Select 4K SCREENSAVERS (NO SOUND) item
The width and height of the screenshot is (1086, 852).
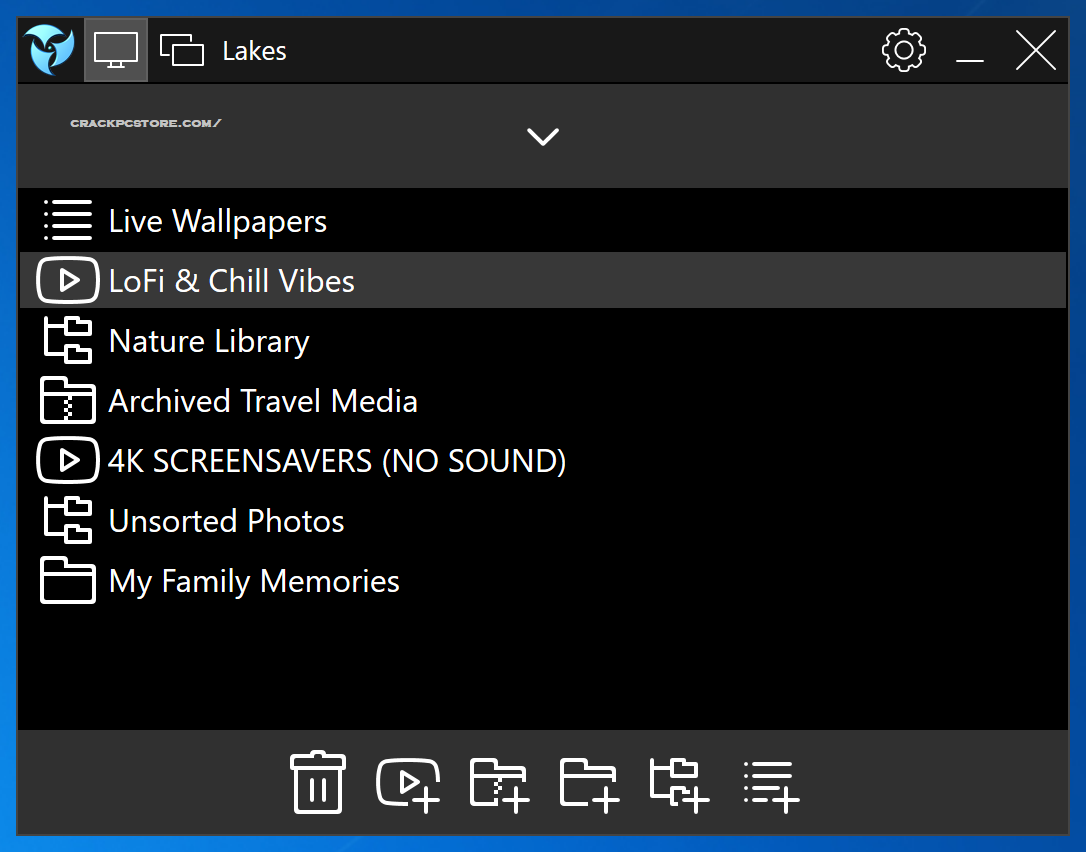(337, 461)
